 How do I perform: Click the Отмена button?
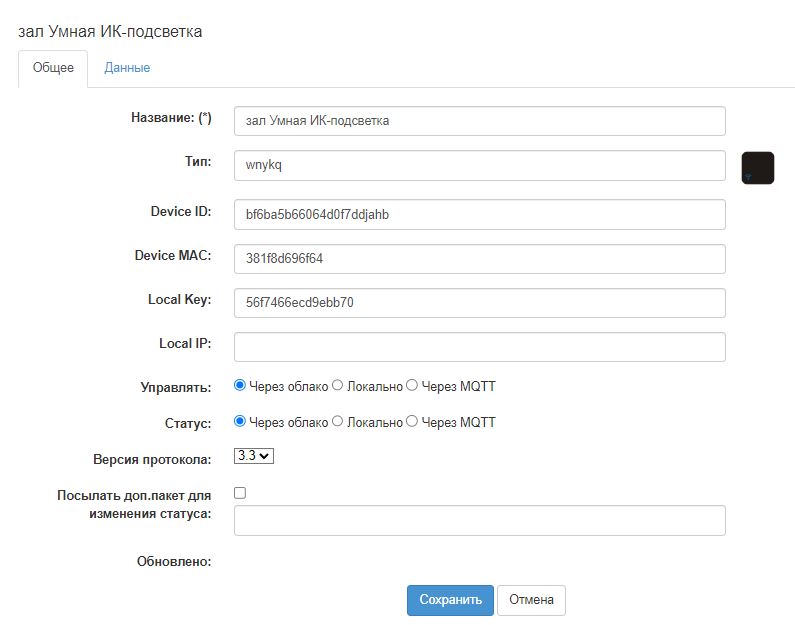[531, 600]
